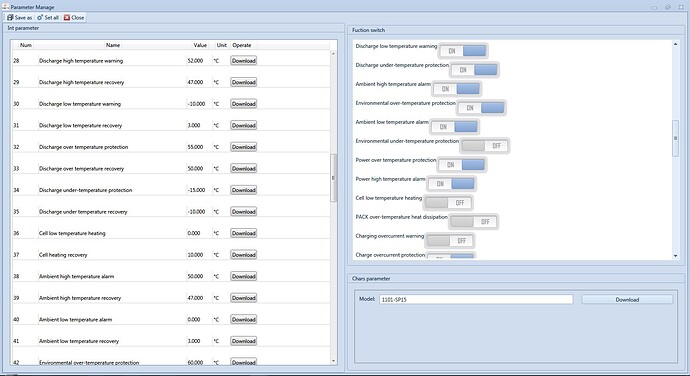Toggle the Discharge low temperature warning switch
The width and height of the screenshot is (690, 376).
[463, 51]
